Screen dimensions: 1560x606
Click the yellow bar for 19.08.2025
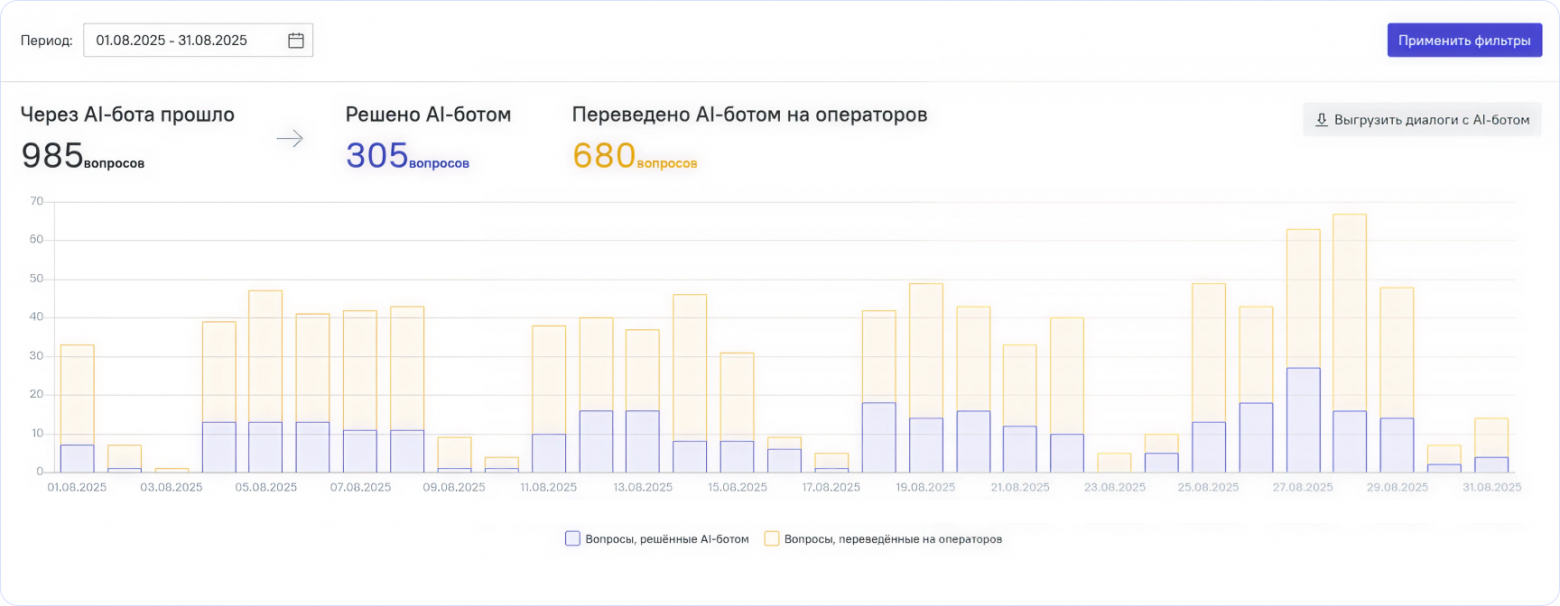[926, 350]
